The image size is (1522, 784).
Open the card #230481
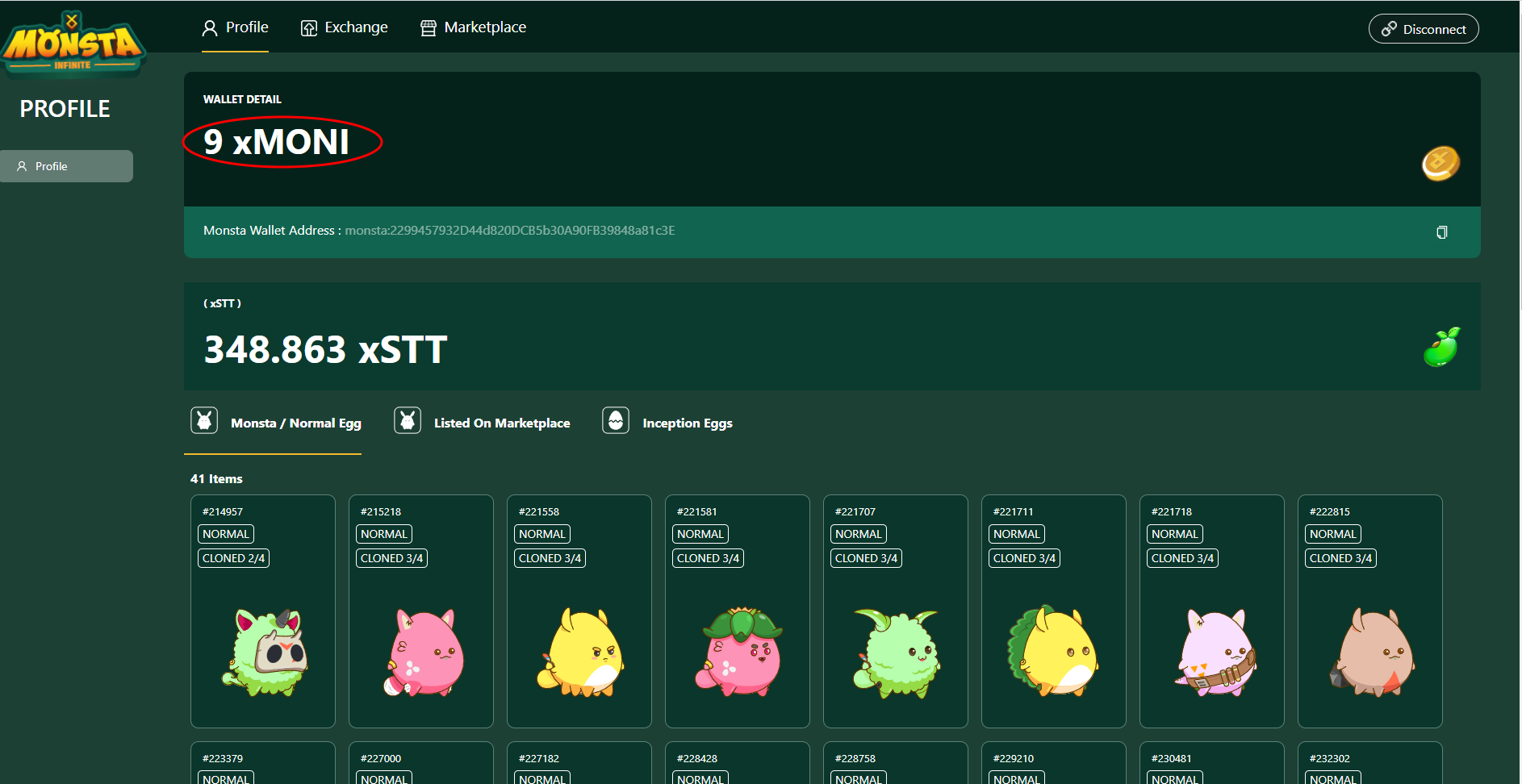1212,763
